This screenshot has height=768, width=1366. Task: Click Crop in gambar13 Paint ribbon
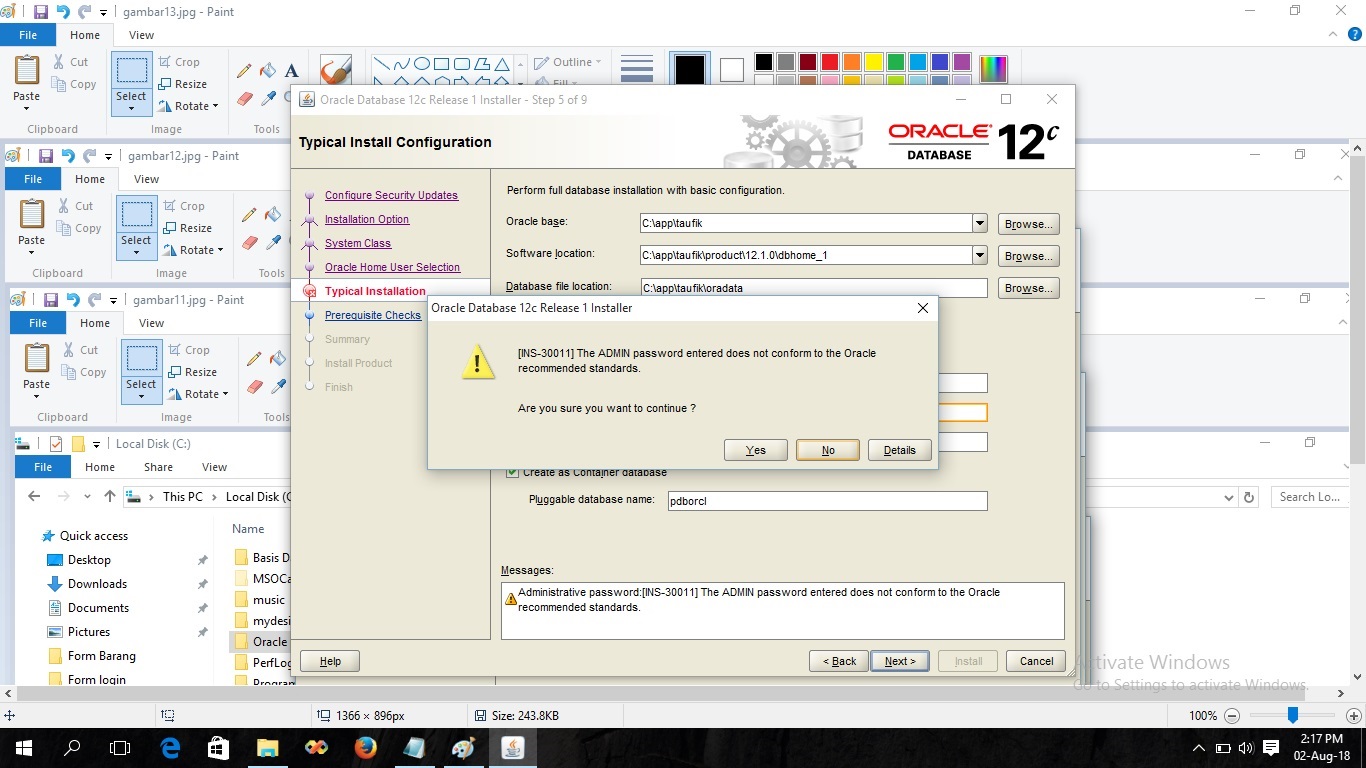point(178,62)
